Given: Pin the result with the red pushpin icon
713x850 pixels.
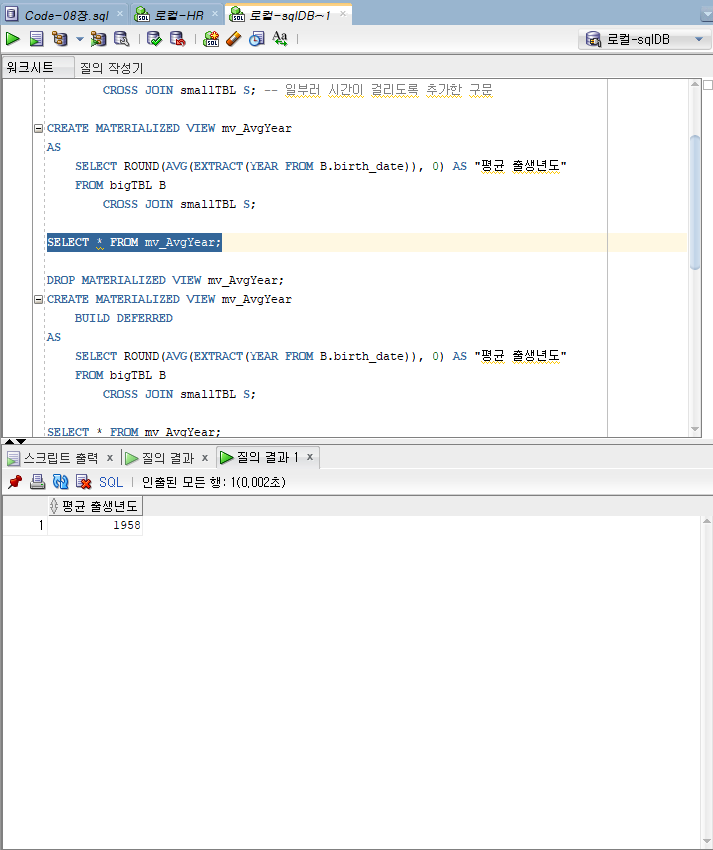Looking at the screenshot, I should (x=15, y=481).
